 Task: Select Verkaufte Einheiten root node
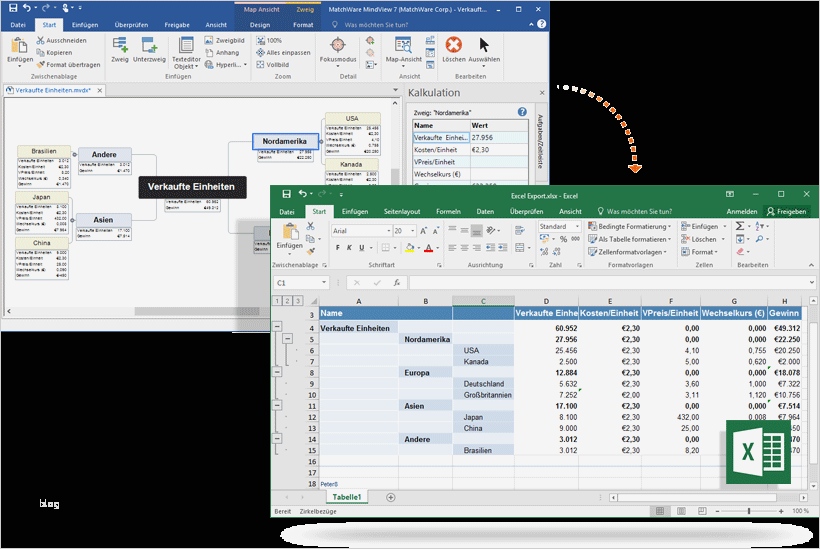pyautogui.click(x=192, y=187)
